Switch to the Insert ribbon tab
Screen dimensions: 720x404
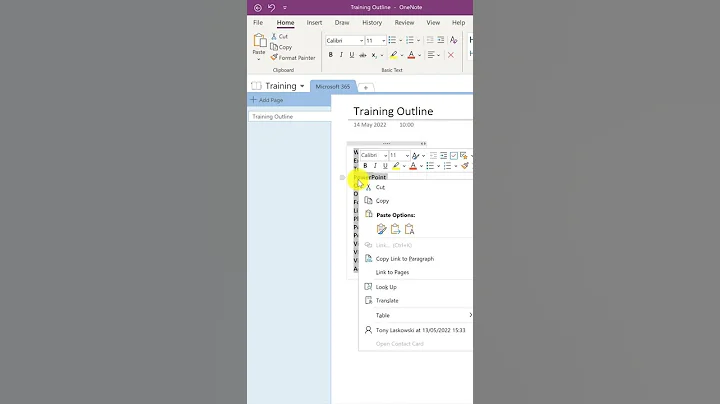pos(314,22)
